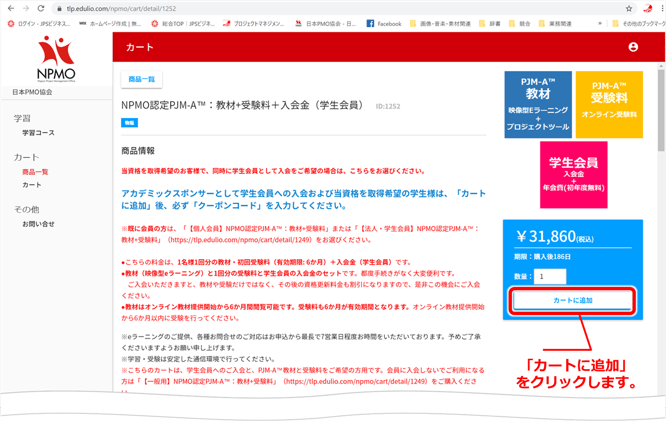Viewport: 666px width, 423px height.
Task: Click the 学生会員 pink tile
Action: coord(573,175)
